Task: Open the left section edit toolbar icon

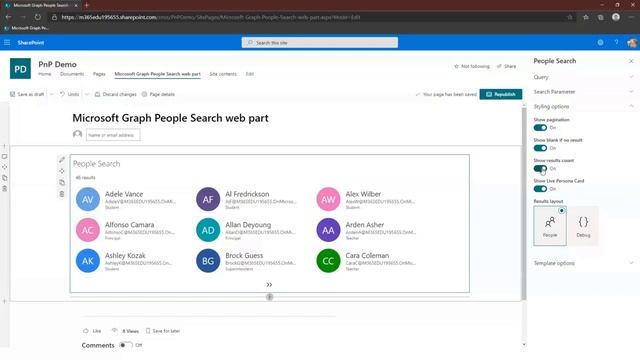Action: (4, 157)
